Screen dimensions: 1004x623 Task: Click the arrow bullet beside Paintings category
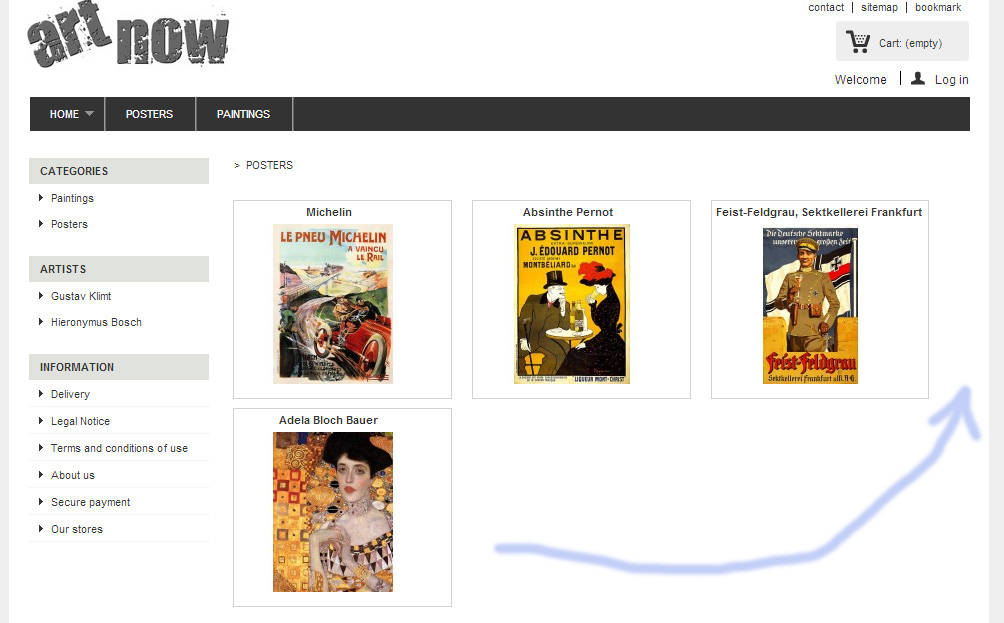(x=41, y=198)
